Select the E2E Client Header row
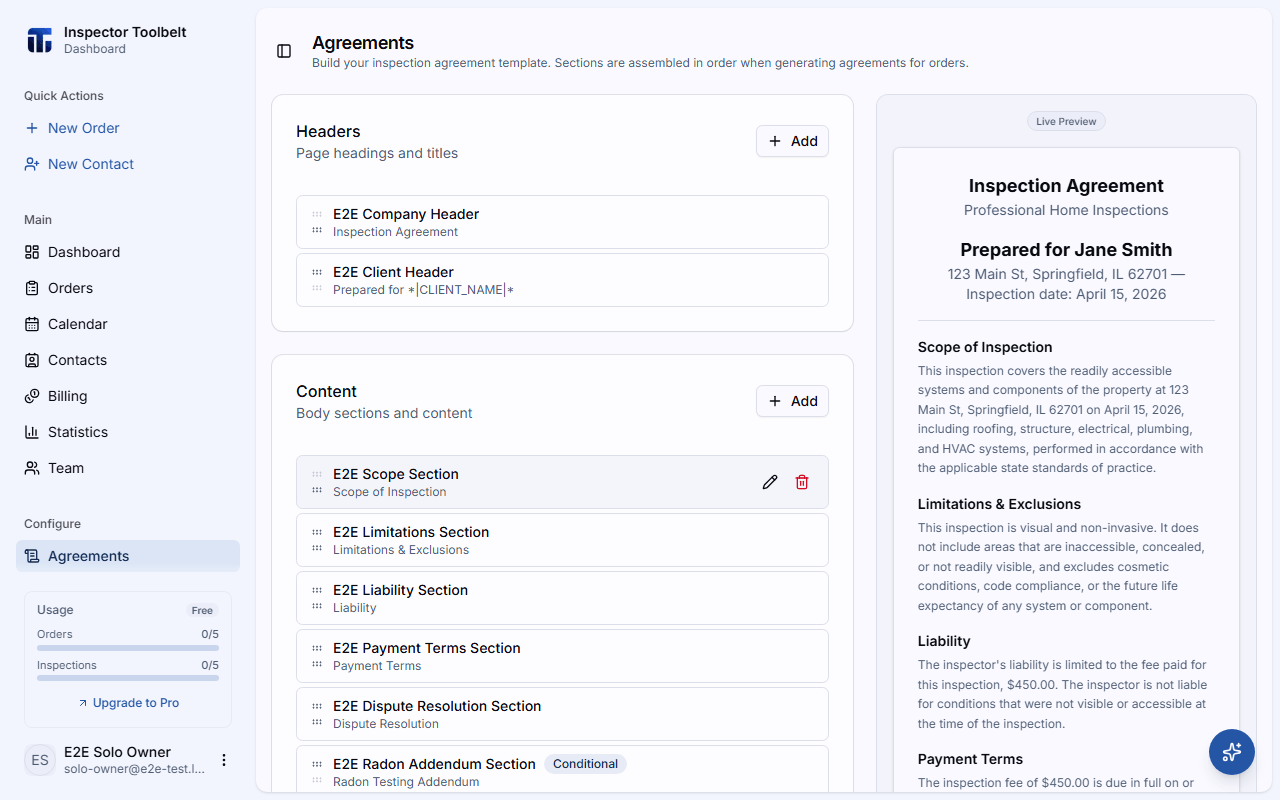Screen dimensions: 1280x800 pos(562,280)
